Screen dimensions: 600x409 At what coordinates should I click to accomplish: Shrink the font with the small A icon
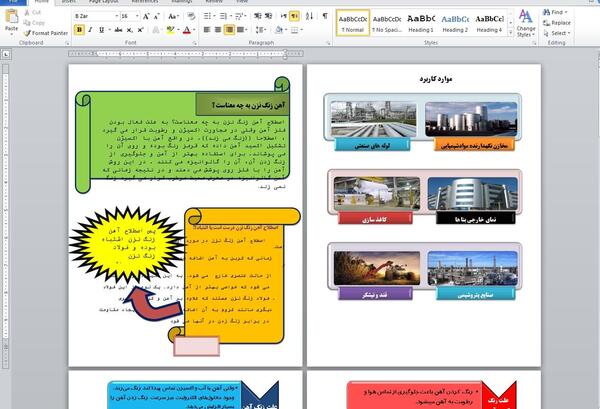pos(157,16)
